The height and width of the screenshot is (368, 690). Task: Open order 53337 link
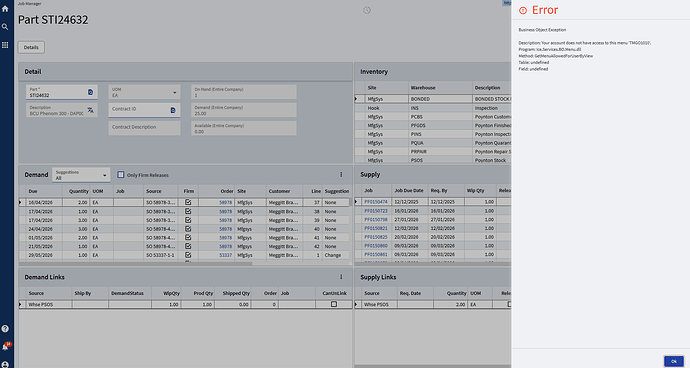[225, 255]
